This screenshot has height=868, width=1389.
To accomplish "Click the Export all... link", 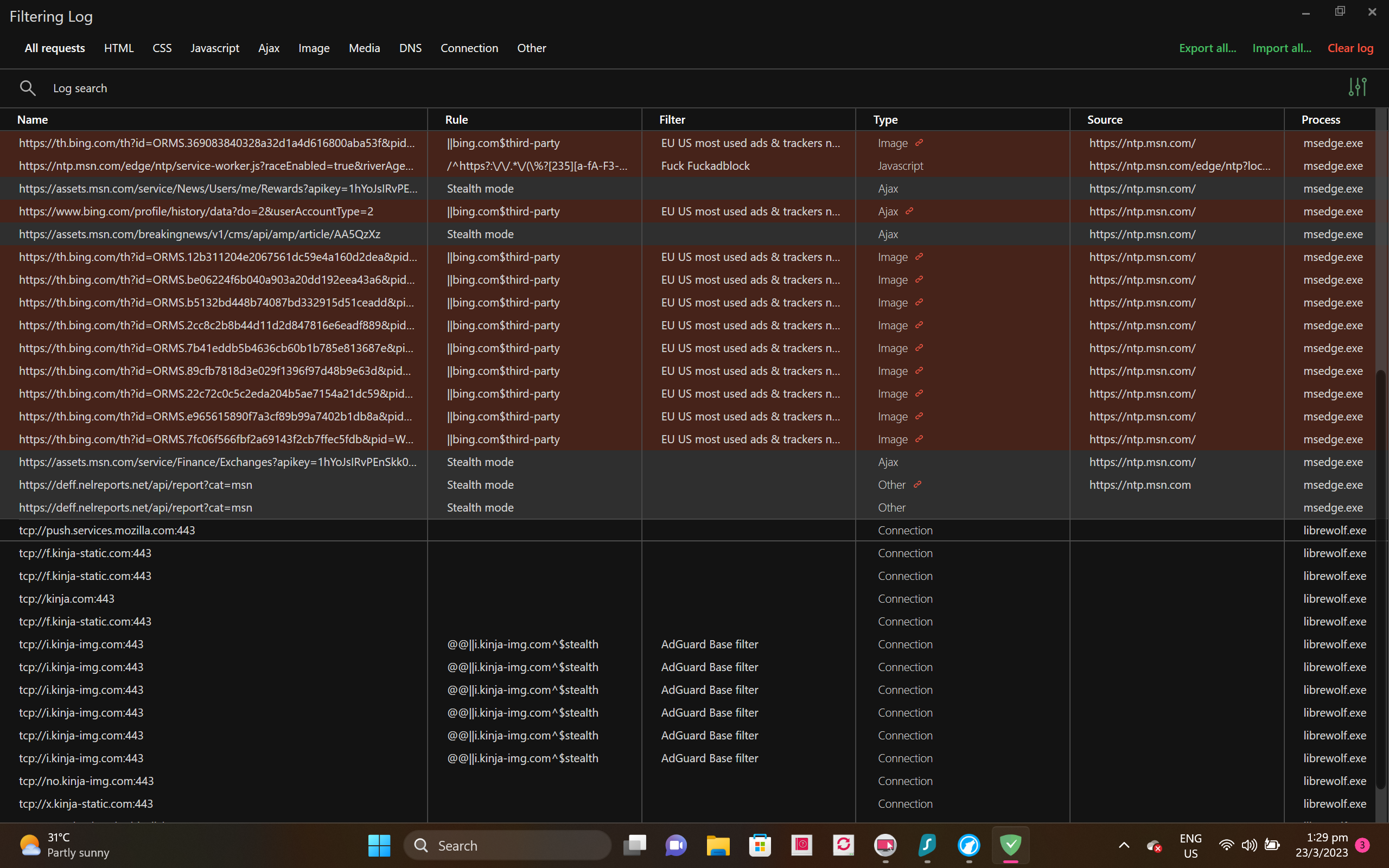I will [1207, 48].
